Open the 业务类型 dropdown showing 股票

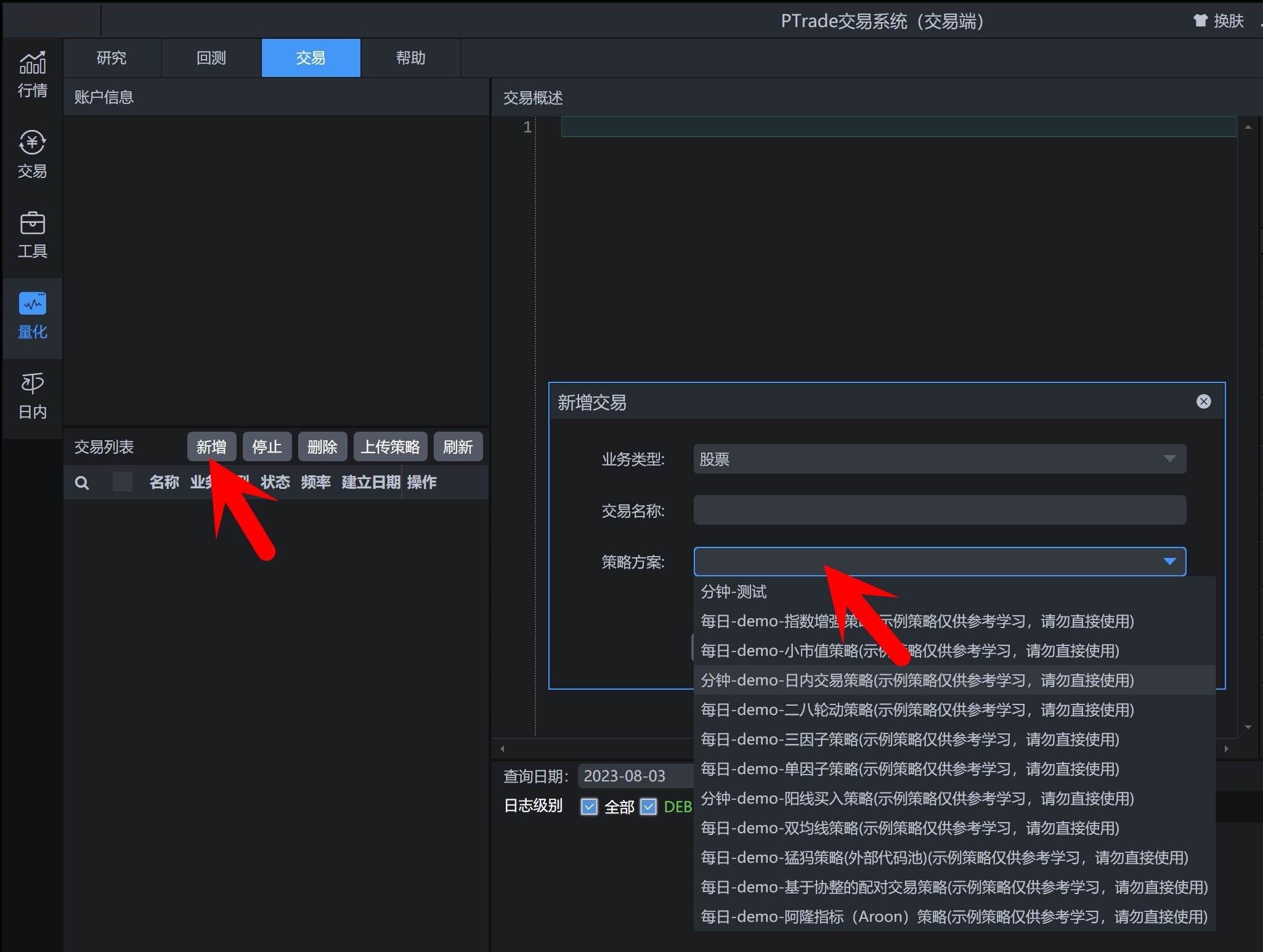(x=939, y=459)
